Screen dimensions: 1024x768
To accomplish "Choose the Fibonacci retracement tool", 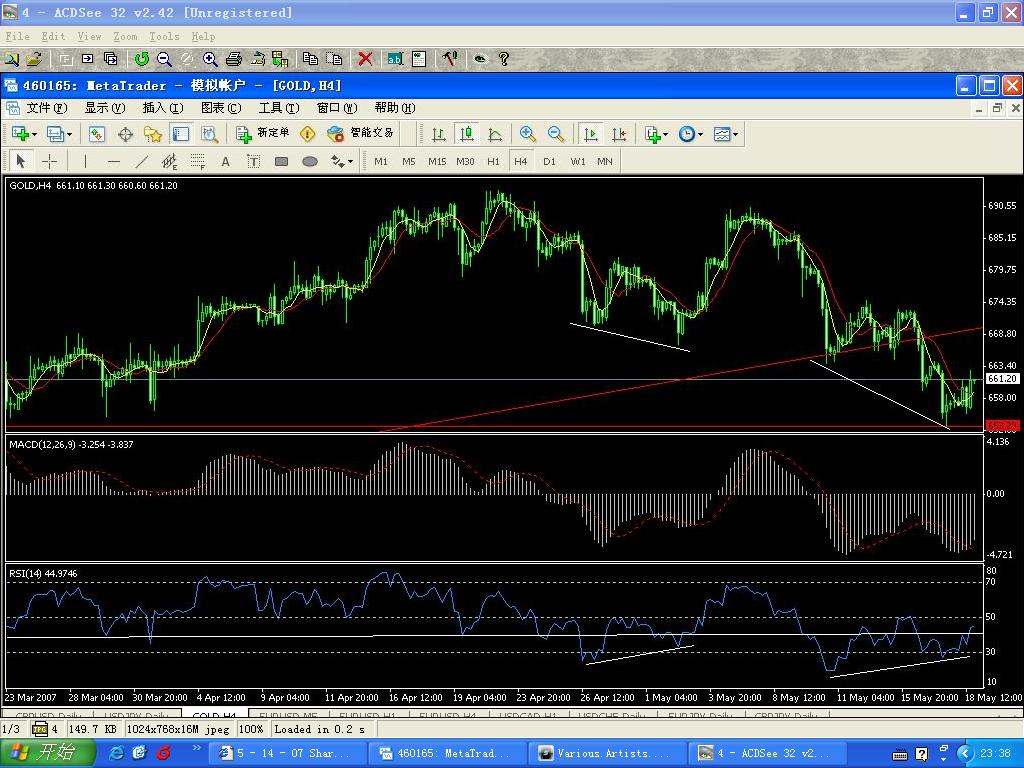I will point(198,161).
